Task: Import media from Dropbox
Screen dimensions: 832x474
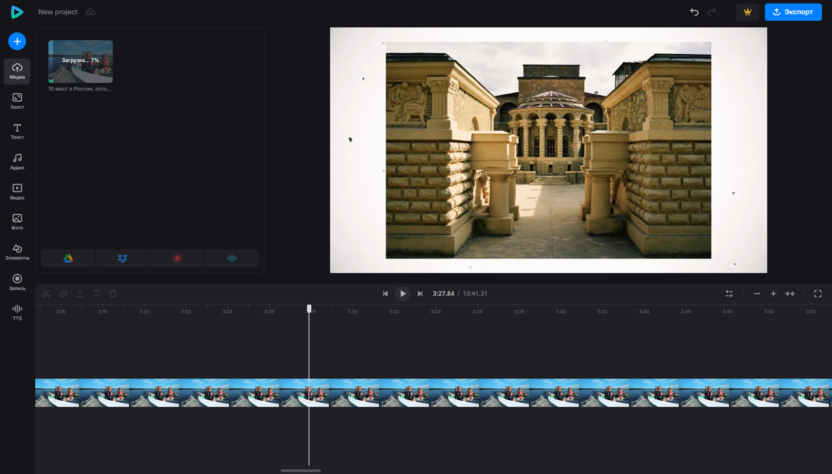Action: (x=122, y=258)
